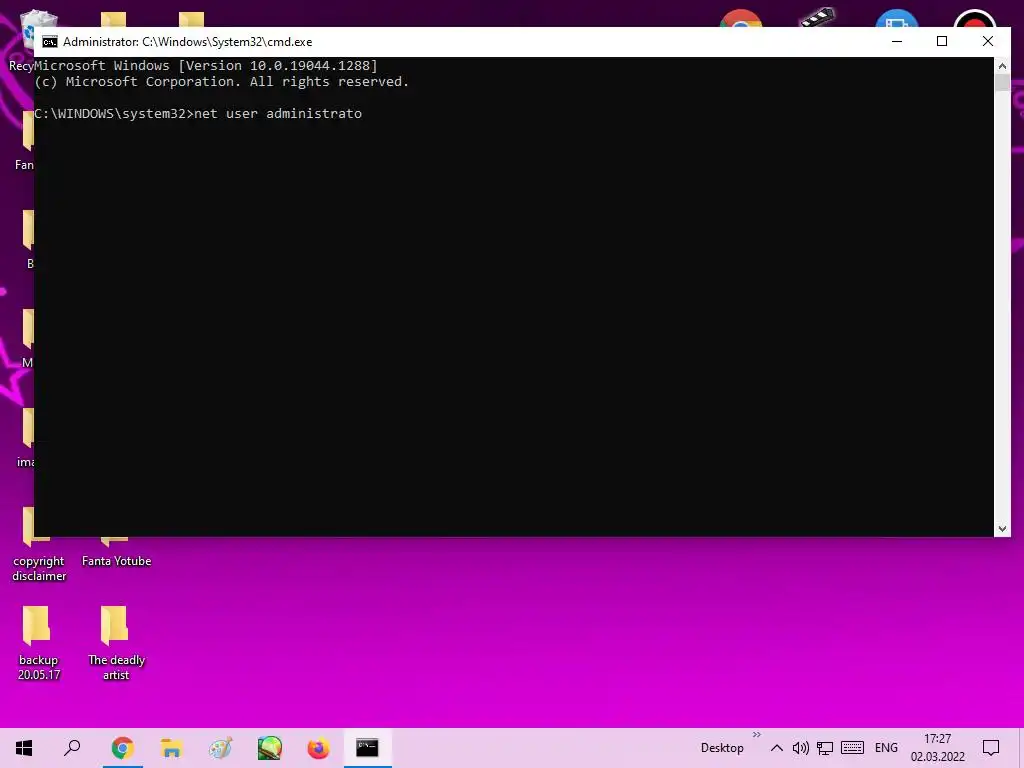
Task: Click the console scrollbar down arrow
Action: (x=1002, y=529)
